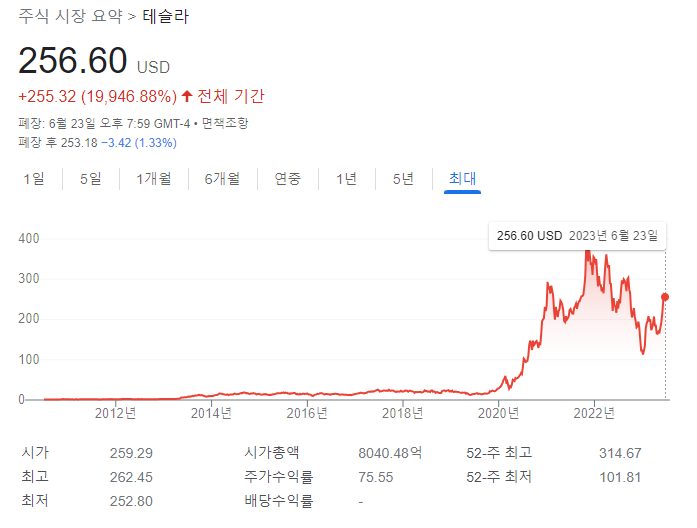Click the 52-주 최저 label
Screen dimensions: 697x528
(x=499, y=477)
